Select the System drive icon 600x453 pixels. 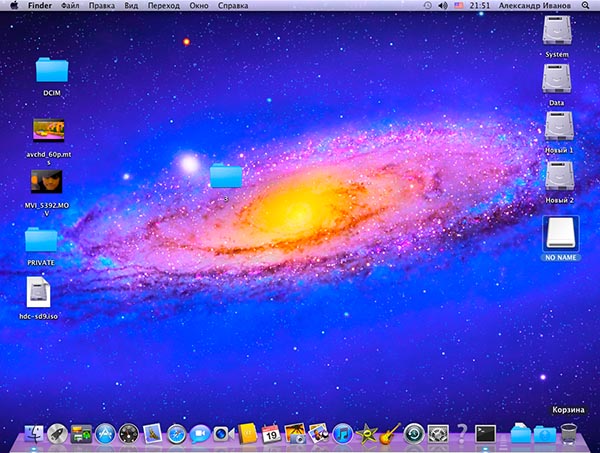[x=557, y=30]
